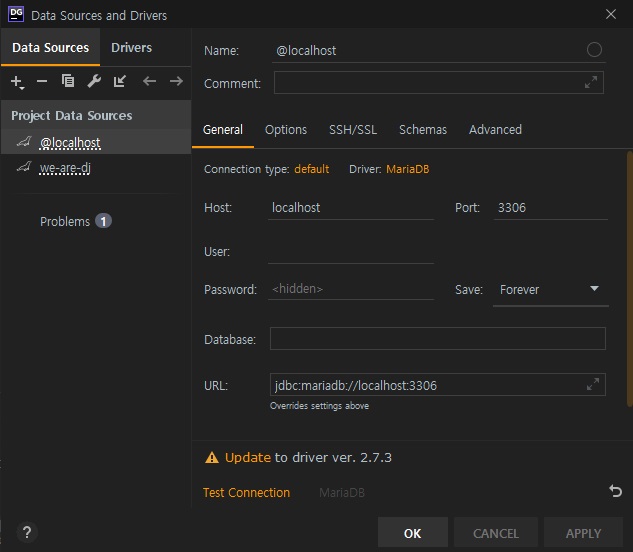Screen dimensions: 633x552
Task: Switch to the Data Sources tab
Action: (x=50, y=48)
